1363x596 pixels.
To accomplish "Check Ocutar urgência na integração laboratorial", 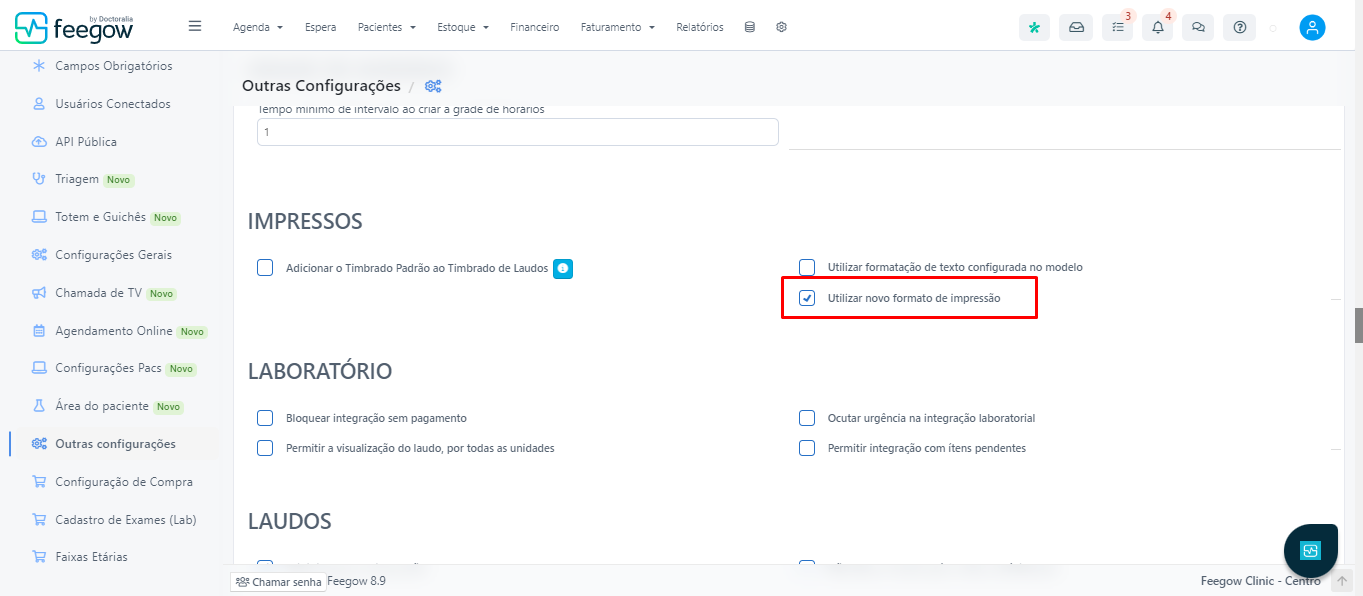I will [x=807, y=418].
